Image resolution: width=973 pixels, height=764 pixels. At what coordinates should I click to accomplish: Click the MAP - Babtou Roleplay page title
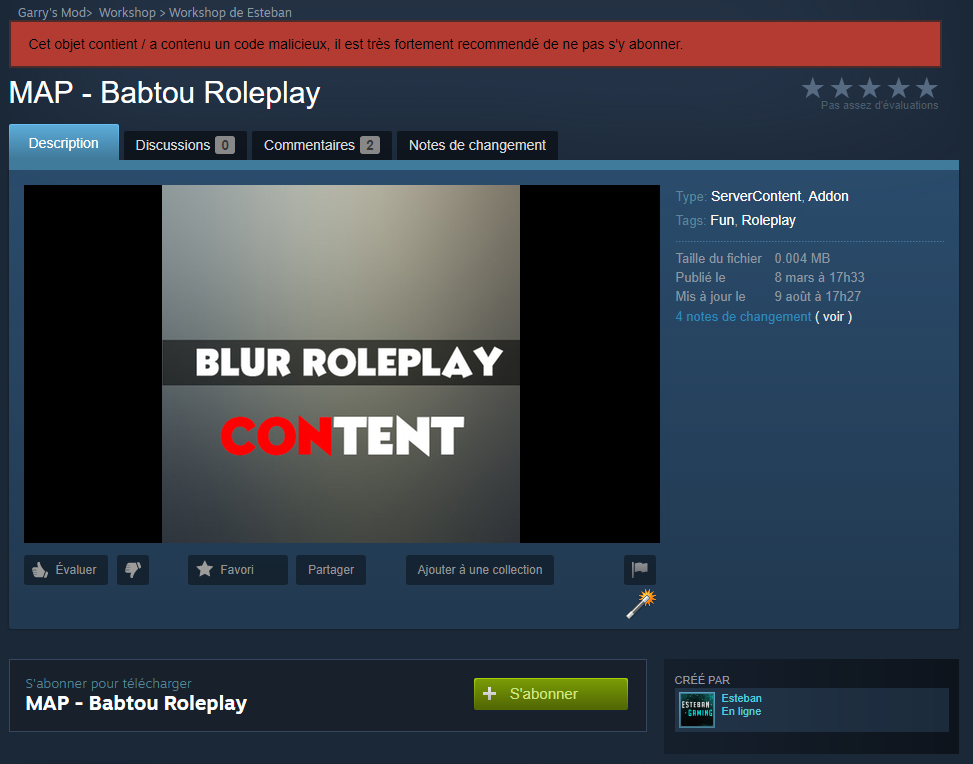click(x=164, y=92)
